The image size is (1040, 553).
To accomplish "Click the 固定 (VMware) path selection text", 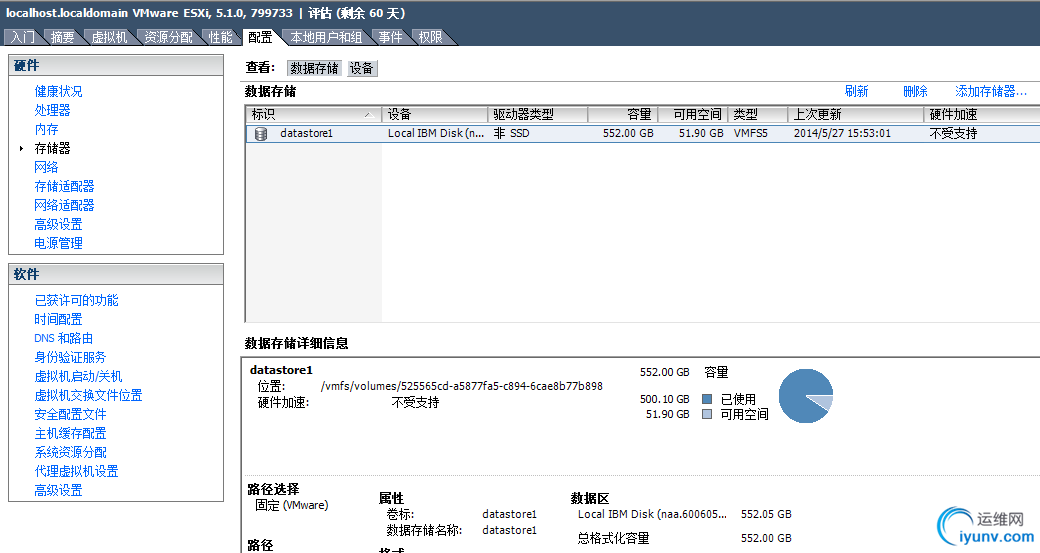I will point(292,505).
